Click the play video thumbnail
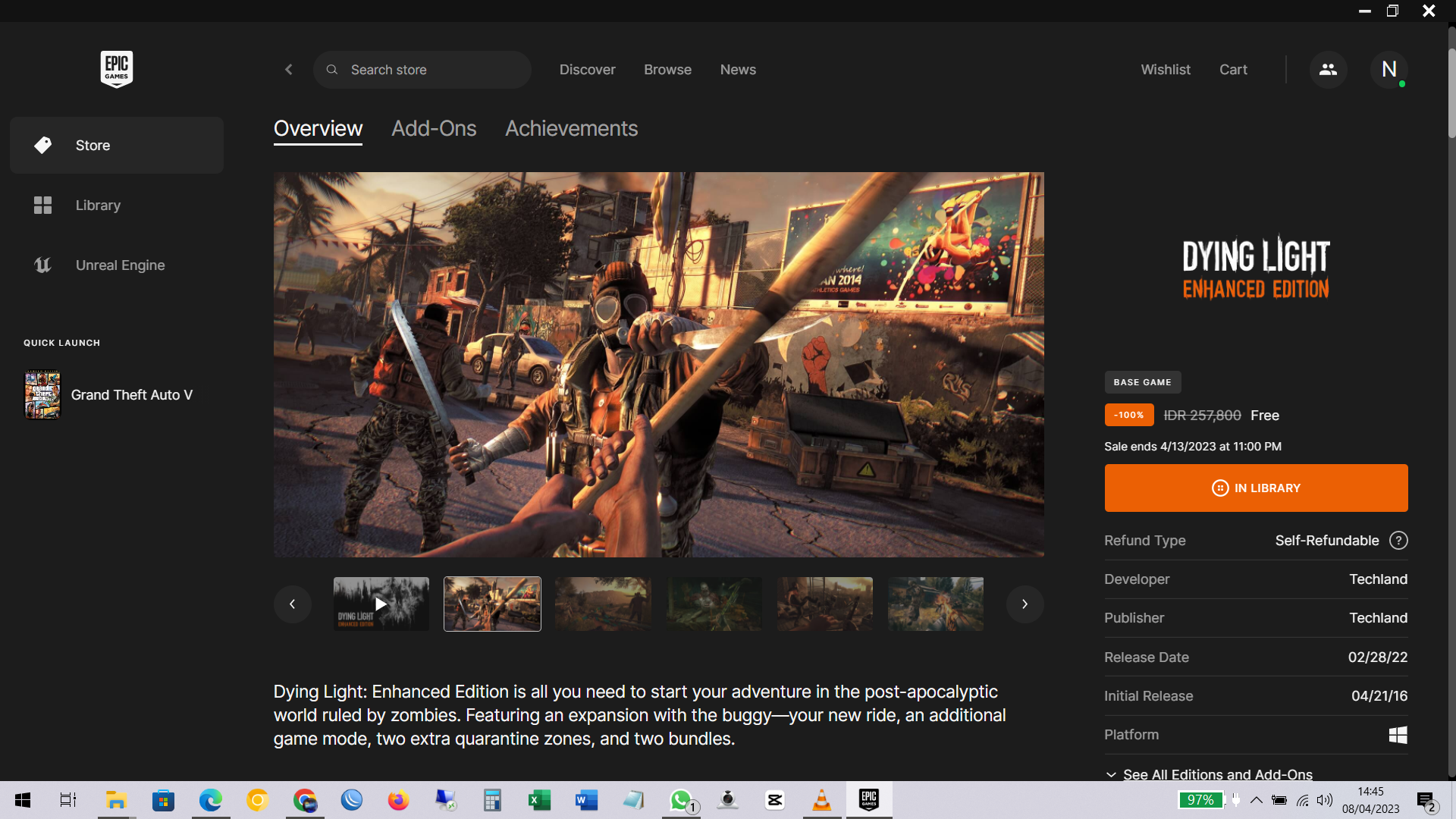The image size is (1456, 819). [x=382, y=603]
